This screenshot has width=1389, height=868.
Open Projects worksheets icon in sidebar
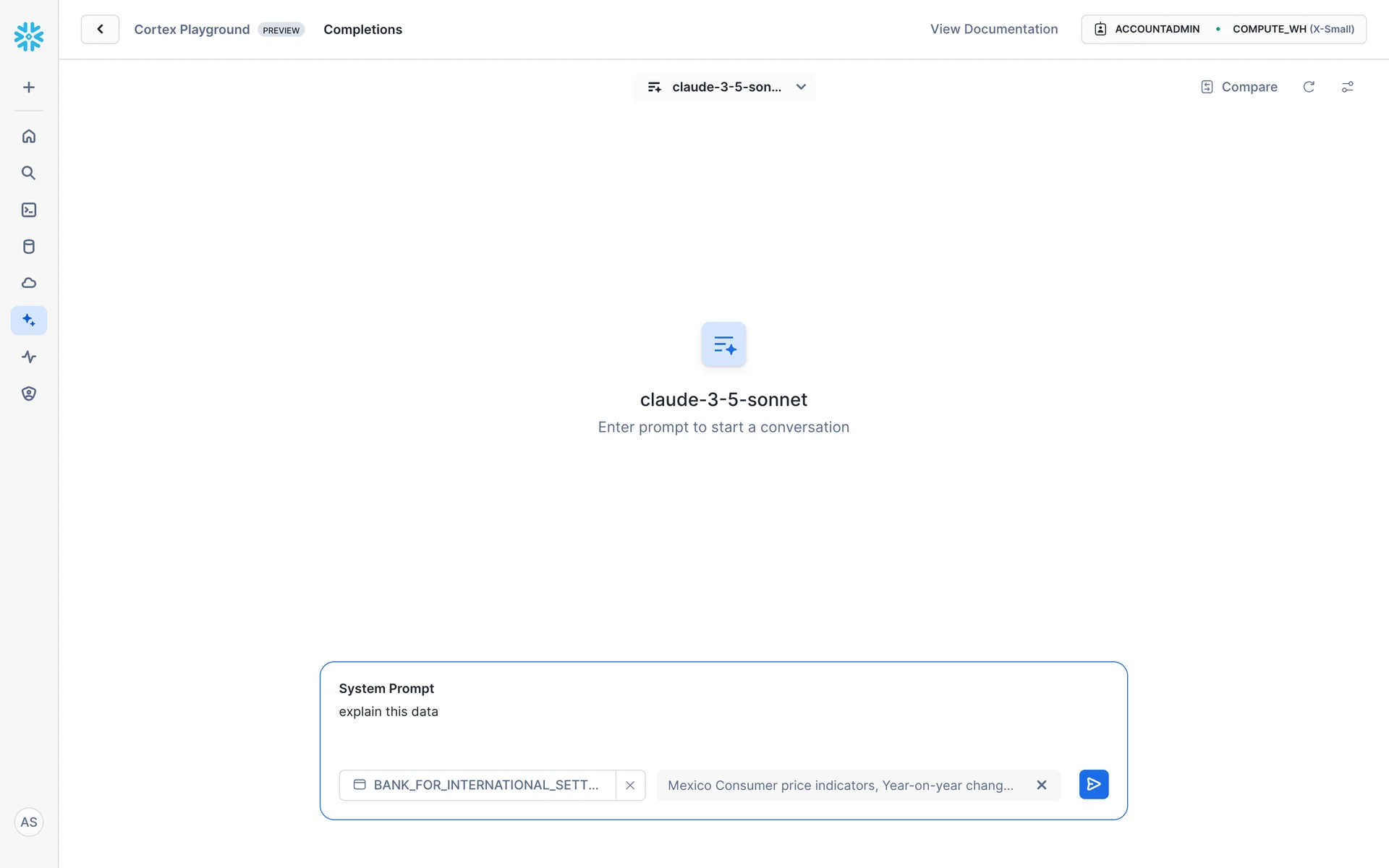[x=29, y=210]
